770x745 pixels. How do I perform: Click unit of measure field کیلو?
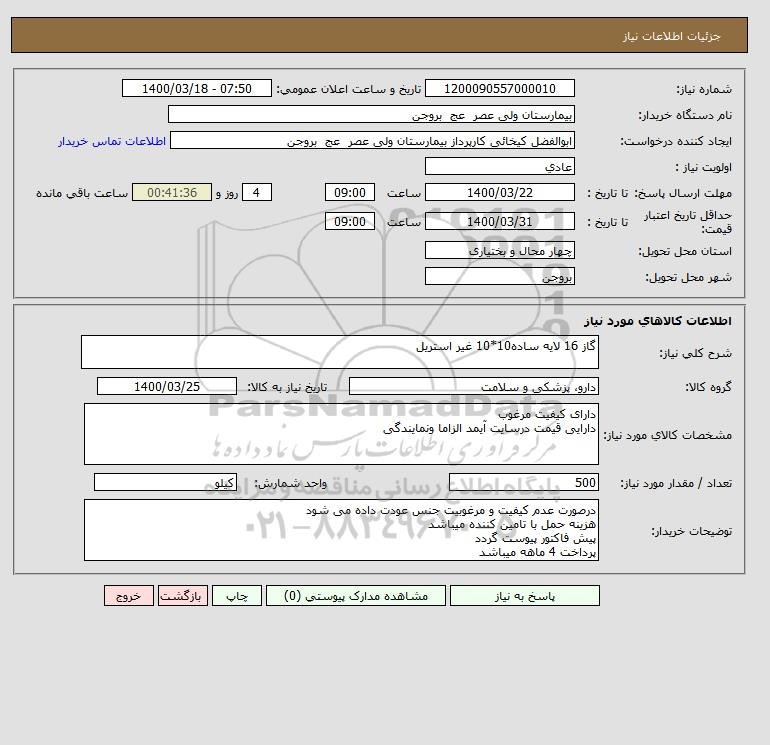coord(165,483)
